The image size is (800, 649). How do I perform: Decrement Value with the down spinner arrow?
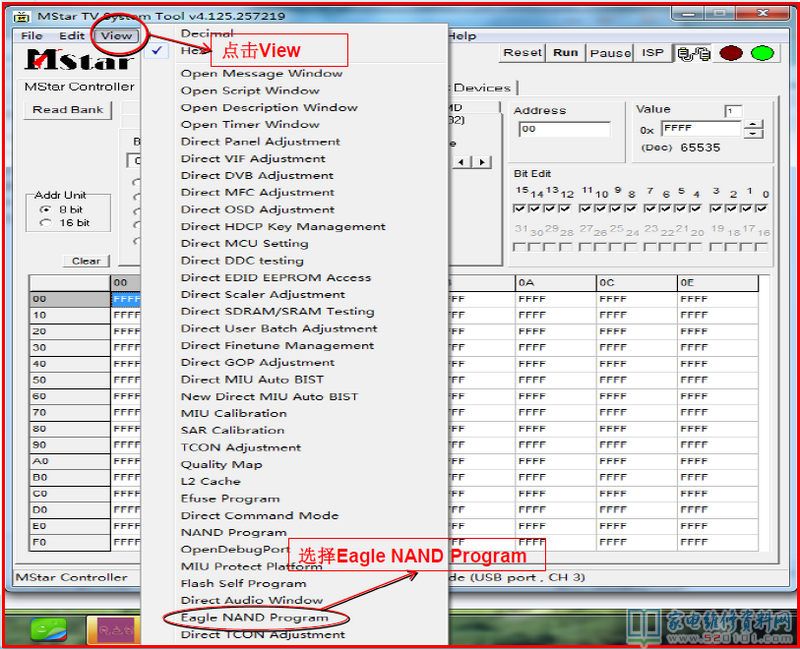click(754, 134)
